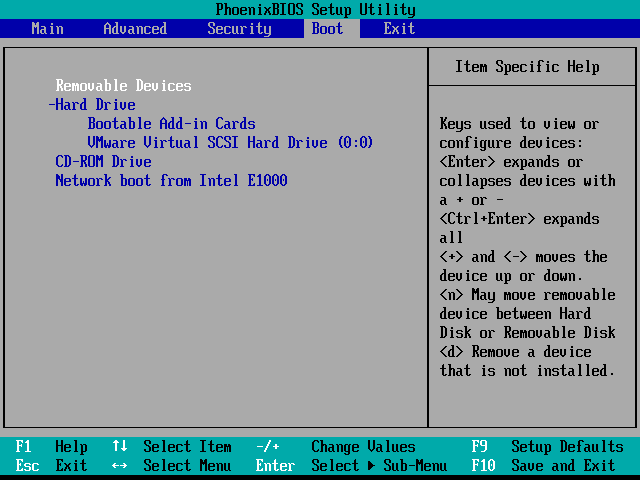The height and width of the screenshot is (480, 640).
Task: Click the Enter Select Sub-Menu hint
Action: [351, 465]
